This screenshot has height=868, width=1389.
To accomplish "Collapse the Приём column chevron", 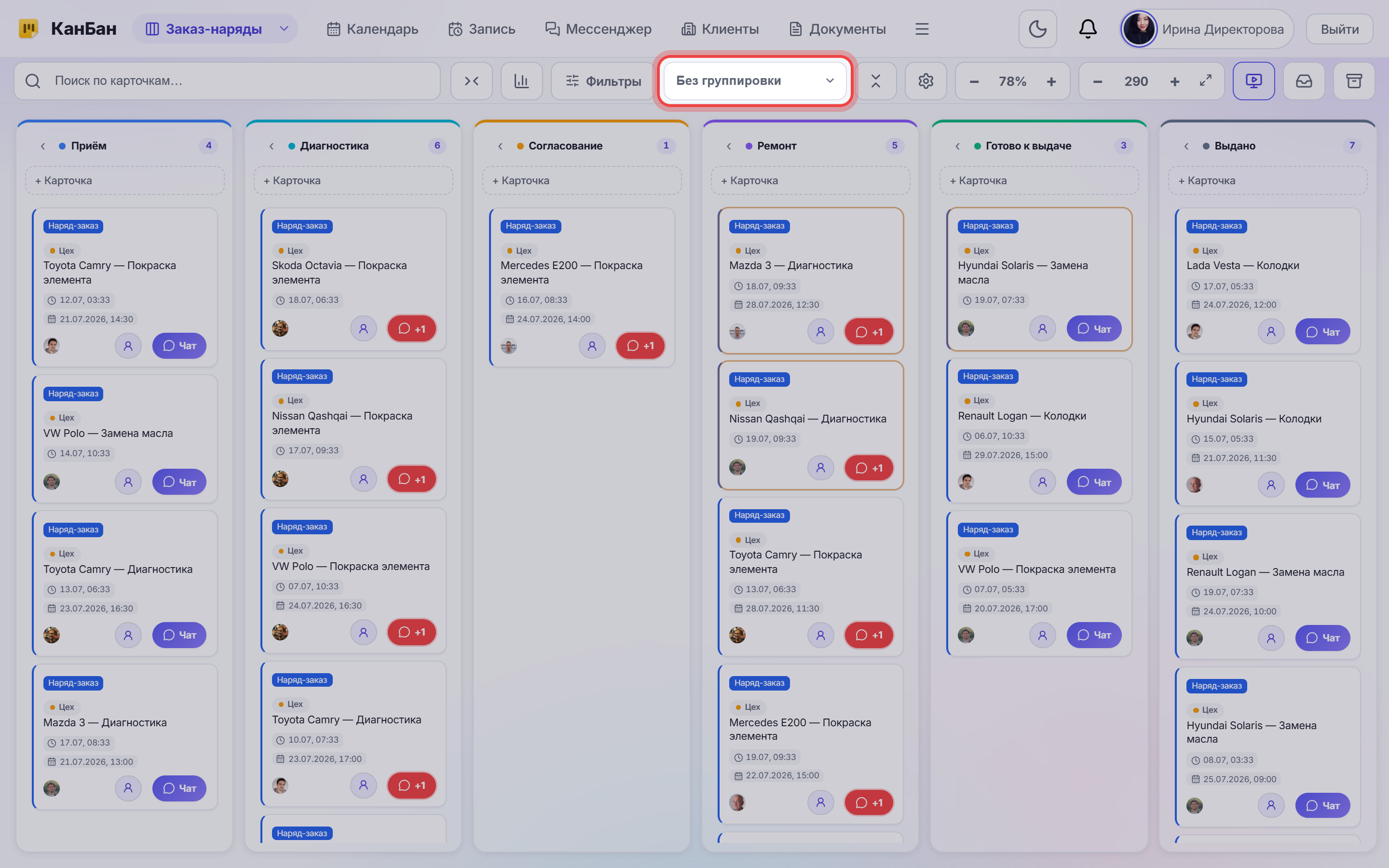I will pos(43,146).
